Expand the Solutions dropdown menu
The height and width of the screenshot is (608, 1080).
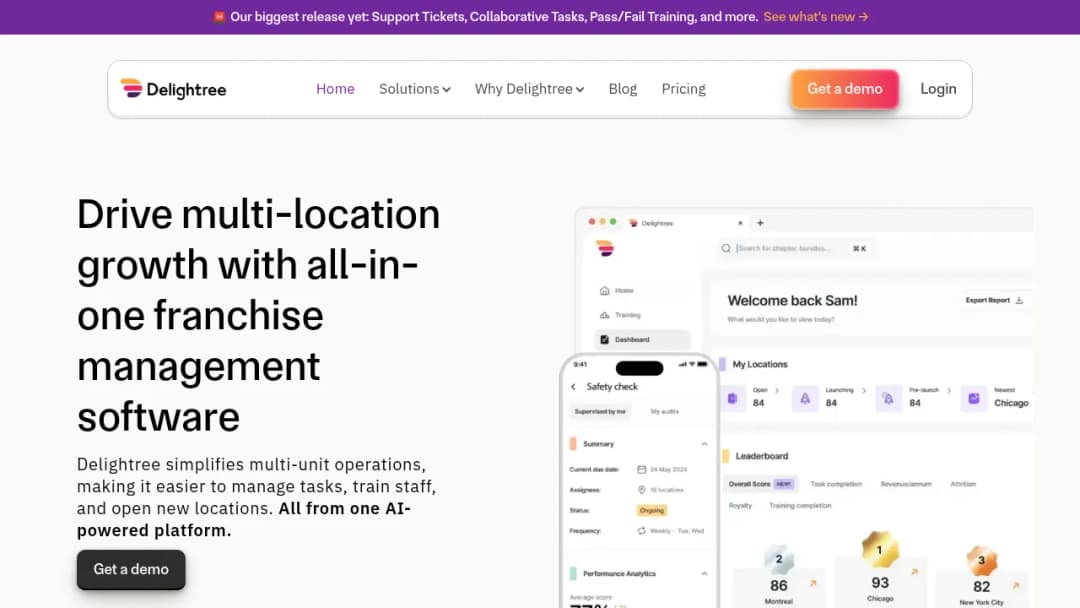coord(415,89)
